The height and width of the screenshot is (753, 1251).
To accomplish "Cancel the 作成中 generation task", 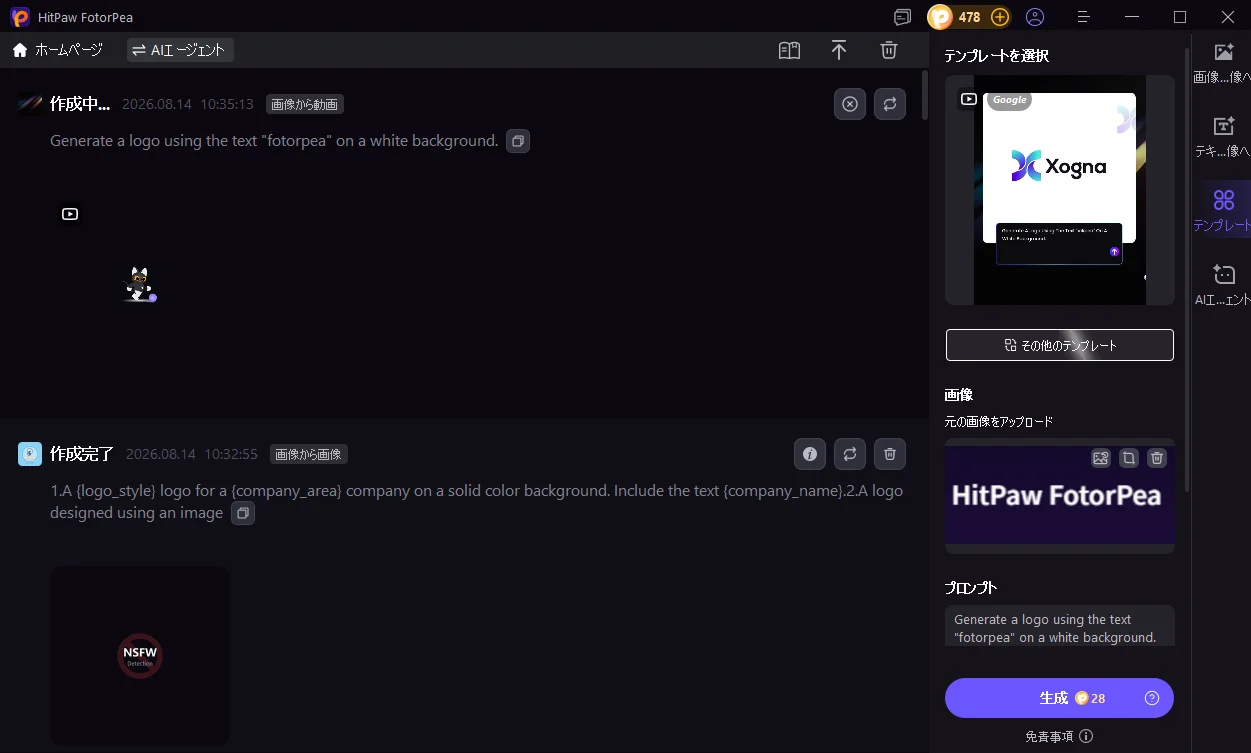I will [850, 104].
